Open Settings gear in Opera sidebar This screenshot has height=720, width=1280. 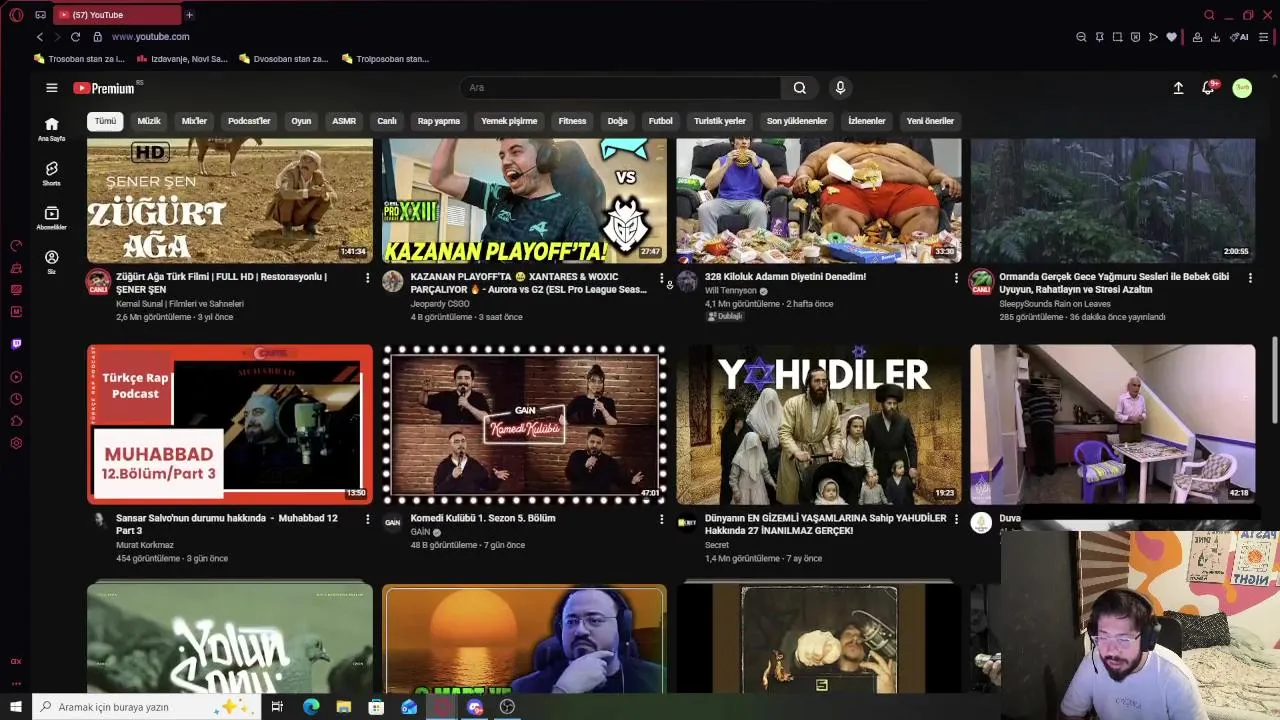pos(16,443)
